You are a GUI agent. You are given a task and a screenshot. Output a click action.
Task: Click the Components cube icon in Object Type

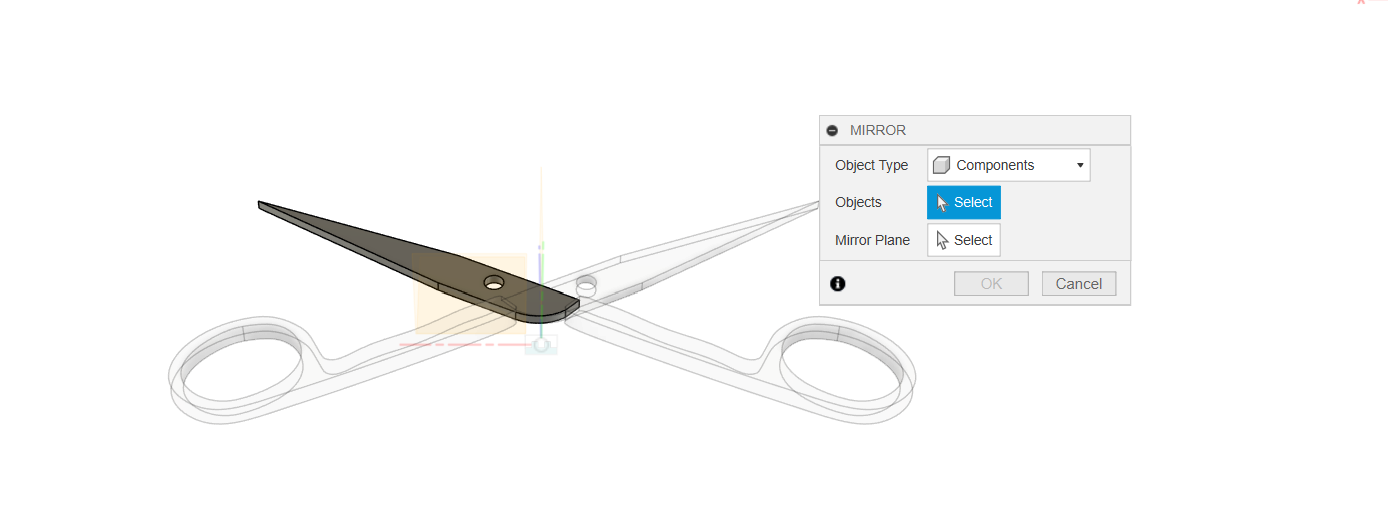pyautogui.click(x=941, y=165)
